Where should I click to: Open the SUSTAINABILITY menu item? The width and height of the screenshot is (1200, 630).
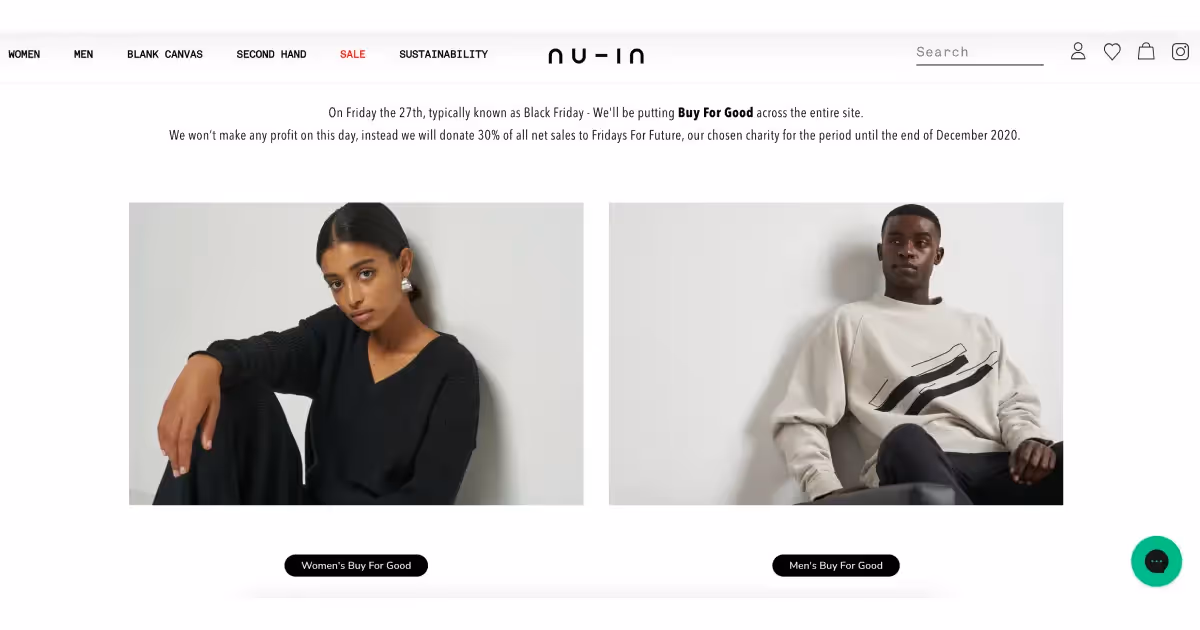click(x=443, y=54)
